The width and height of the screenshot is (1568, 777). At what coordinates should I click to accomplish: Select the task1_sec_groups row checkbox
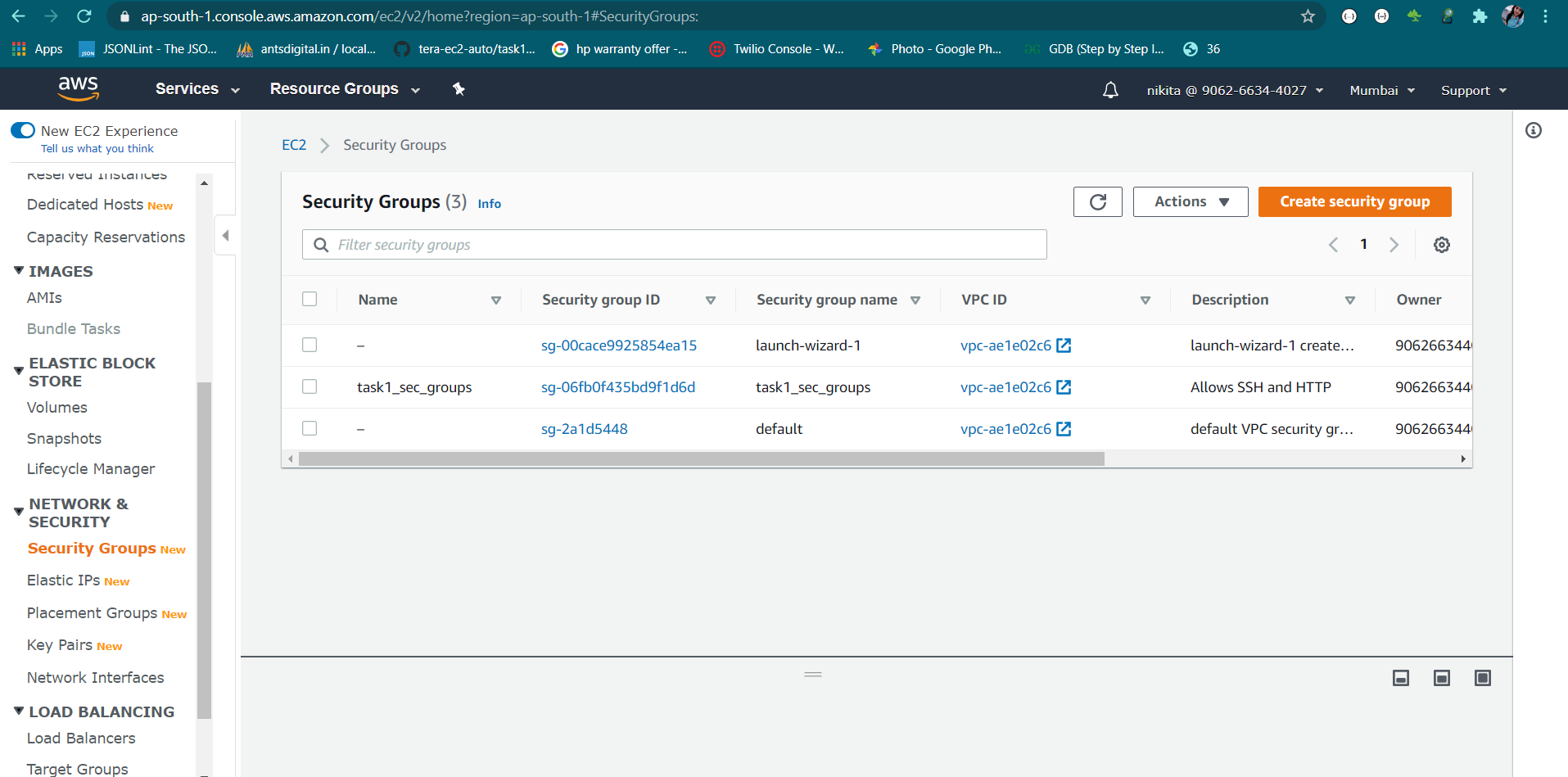click(310, 386)
